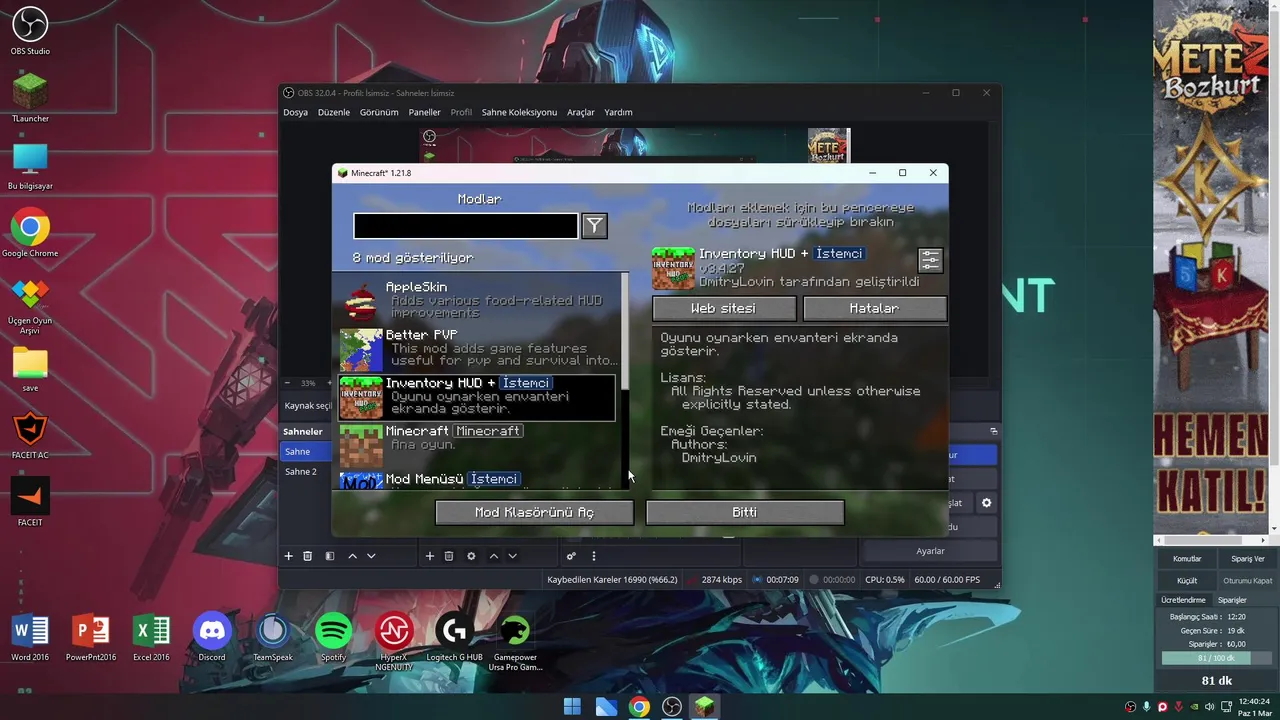The width and height of the screenshot is (1280, 720).
Task: Open Bu bilgisayar desktop icon
Action: (30, 166)
